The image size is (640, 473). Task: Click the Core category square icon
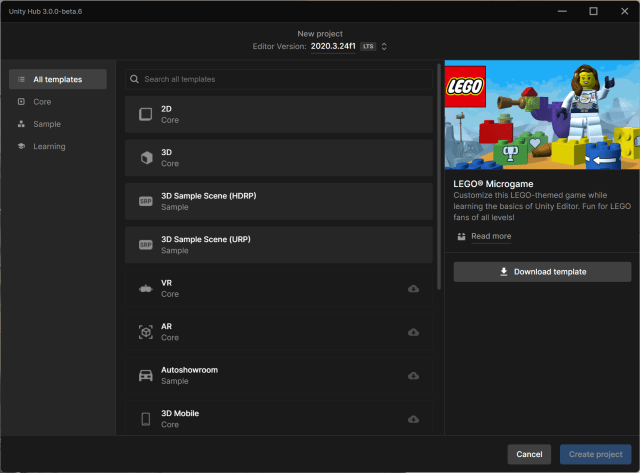(21, 102)
